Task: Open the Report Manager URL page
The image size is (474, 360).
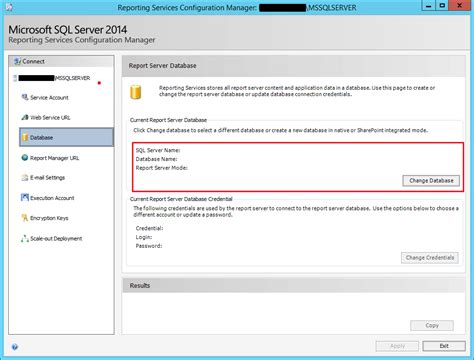Action: coord(54,158)
